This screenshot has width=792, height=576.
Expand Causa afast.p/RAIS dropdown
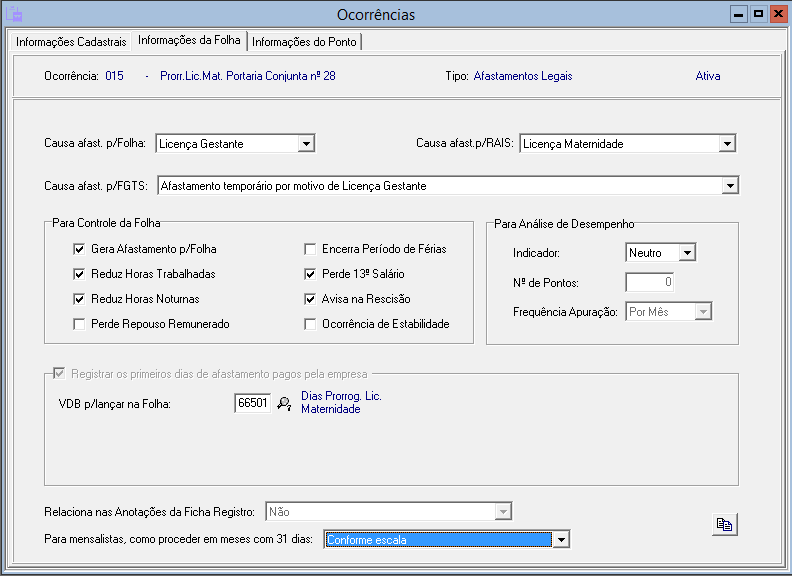click(x=727, y=144)
